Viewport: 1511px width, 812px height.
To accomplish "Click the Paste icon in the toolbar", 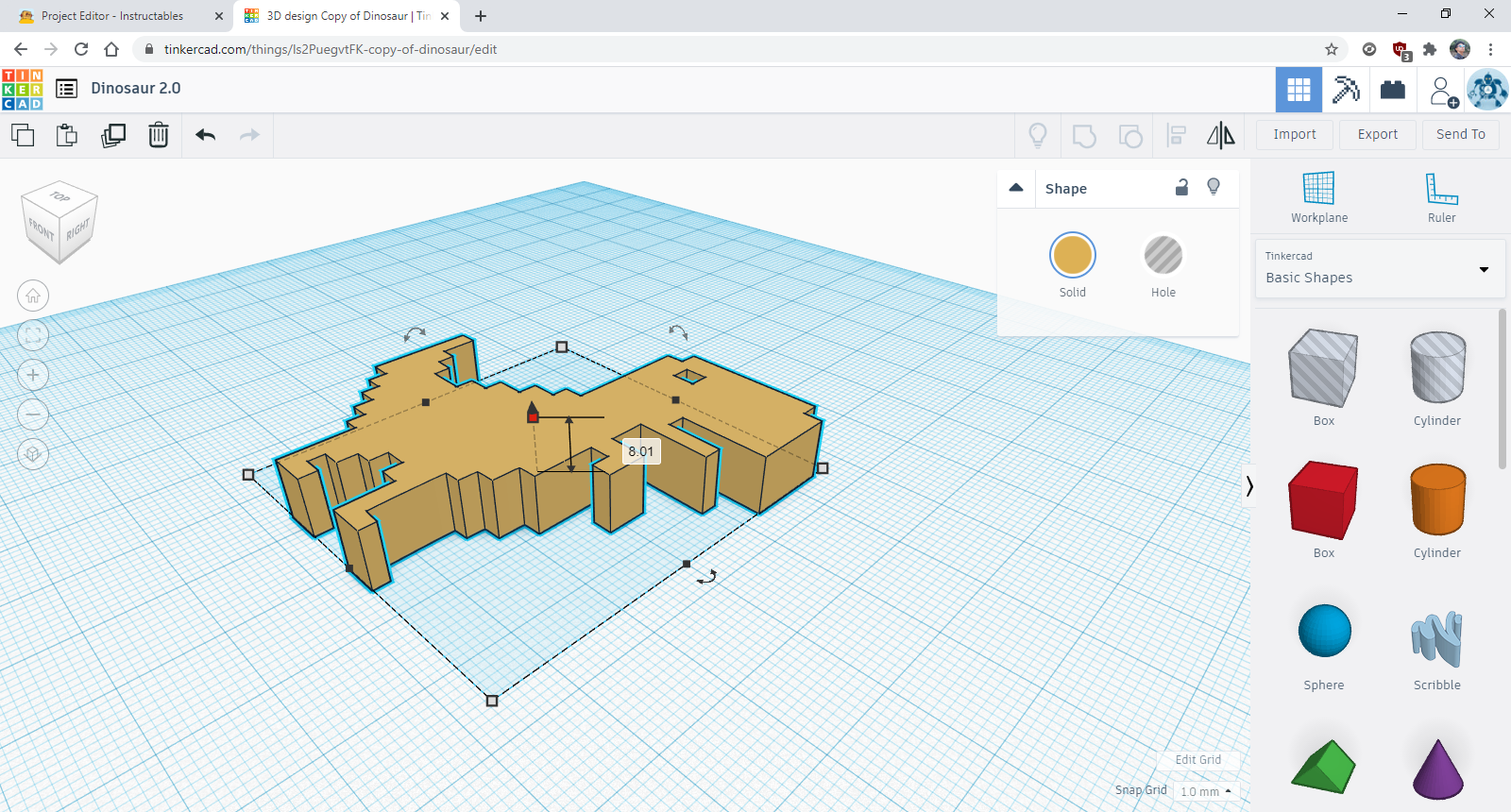I will 67,135.
